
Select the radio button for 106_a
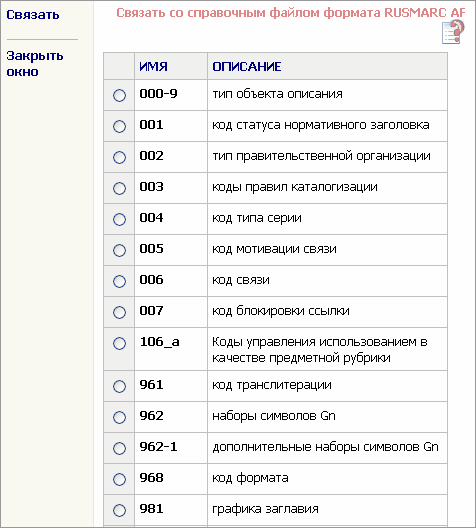click(119, 343)
